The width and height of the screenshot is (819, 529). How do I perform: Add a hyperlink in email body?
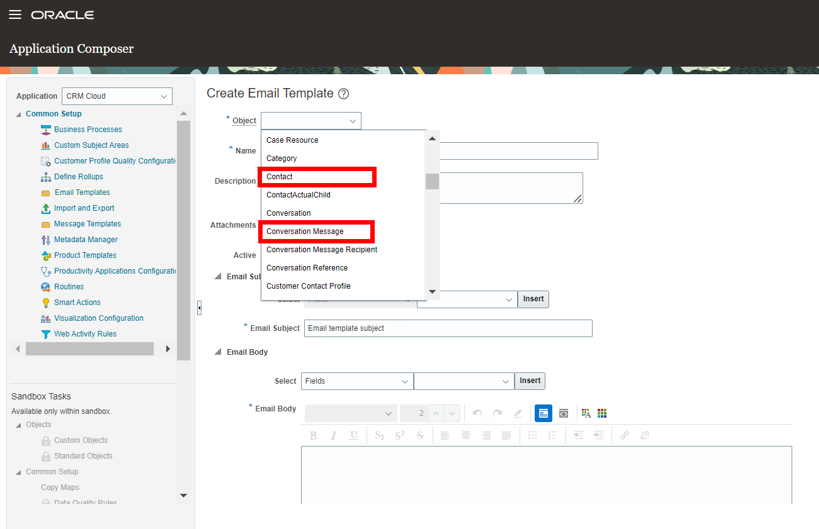624,436
